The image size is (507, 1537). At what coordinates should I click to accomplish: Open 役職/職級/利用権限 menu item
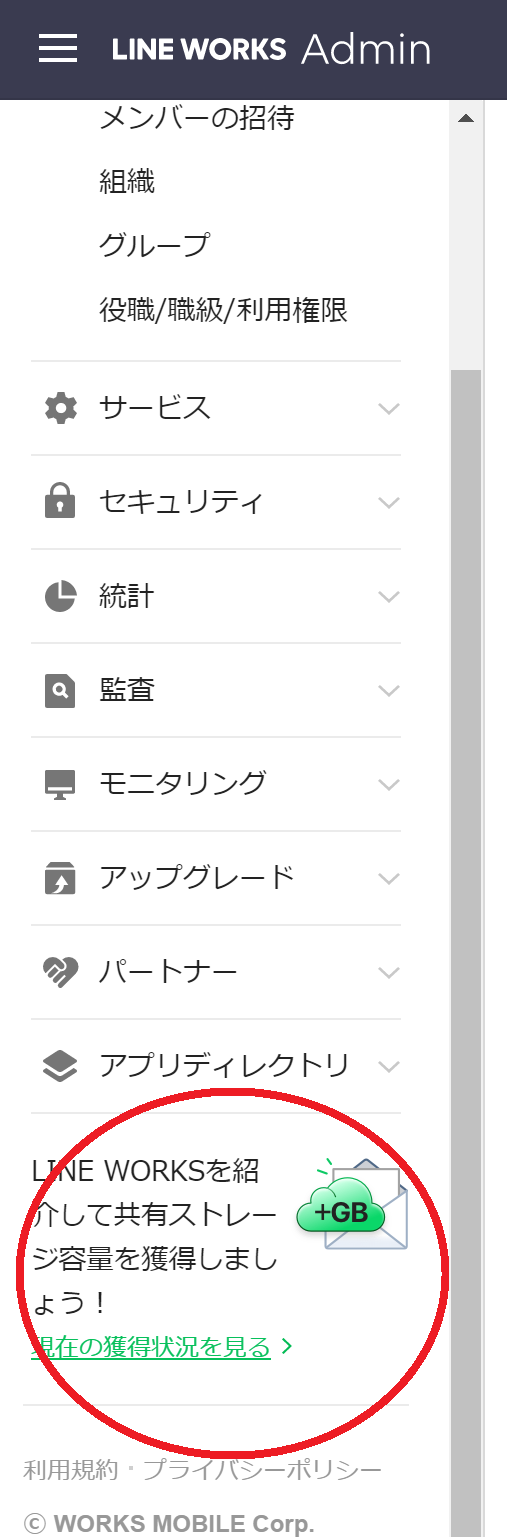pyautogui.click(x=223, y=310)
